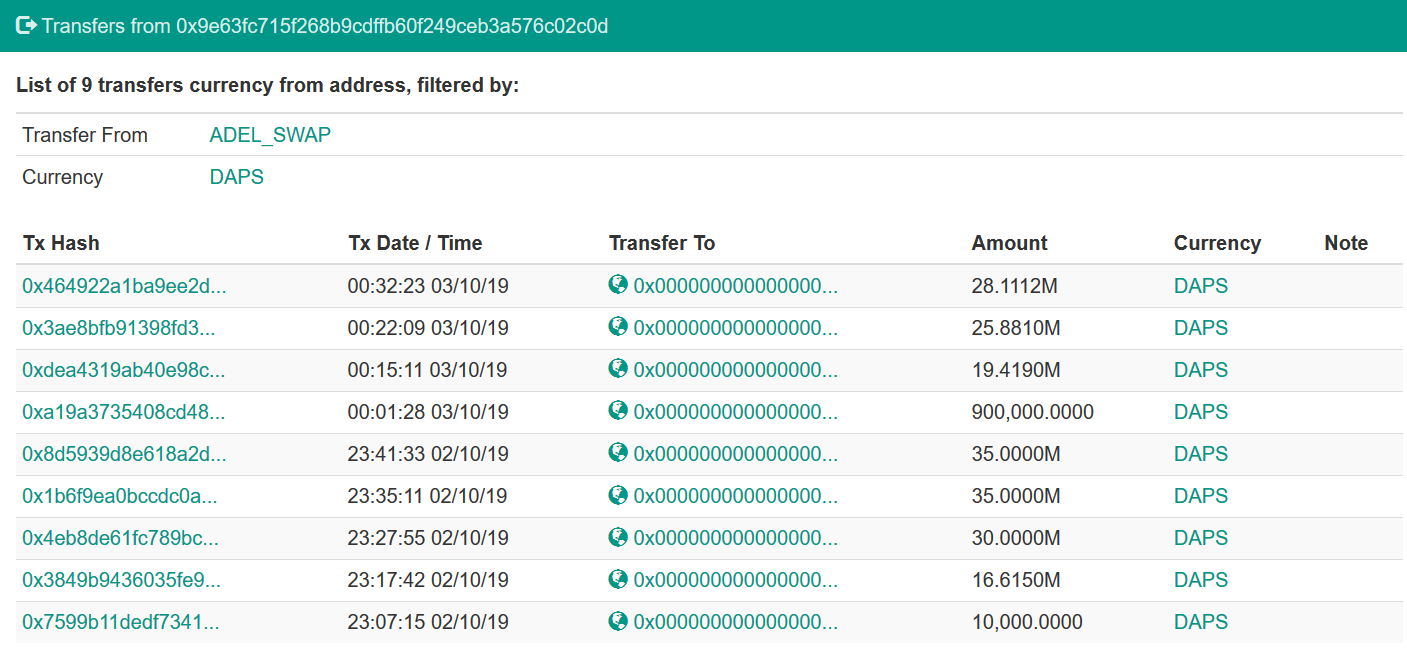The height and width of the screenshot is (654, 1407).
Task: Open transaction 0x7599b11dedf7341...
Action: pyautogui.click(x=121, y=622)
